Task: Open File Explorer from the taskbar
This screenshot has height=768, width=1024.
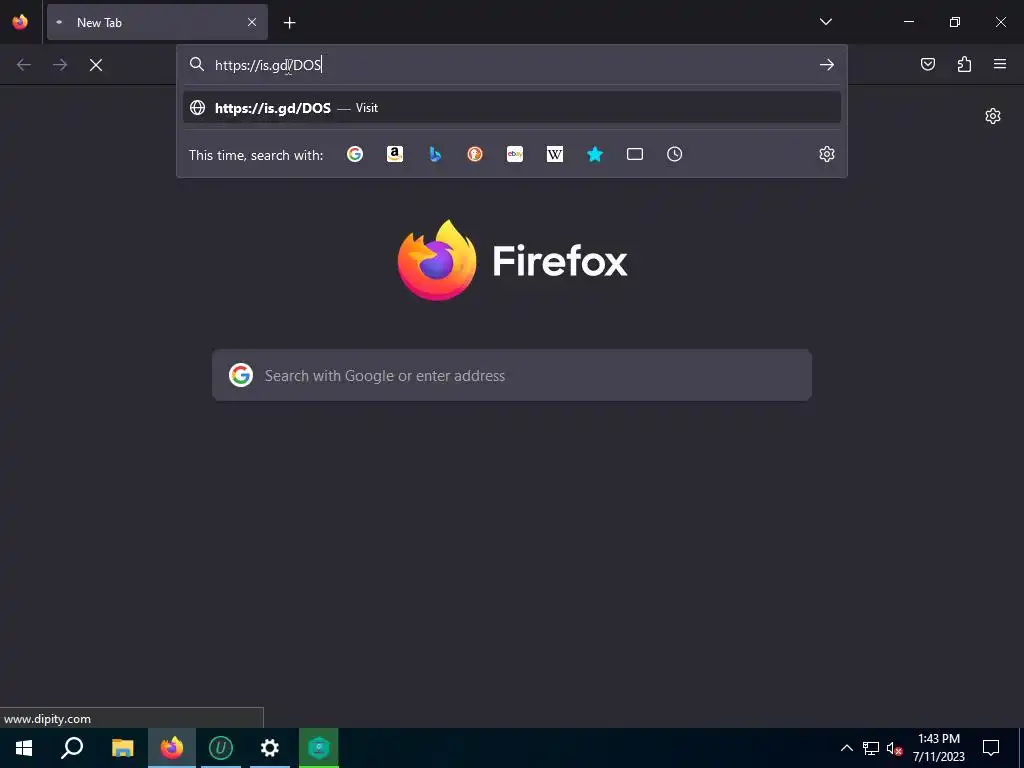Action: (122, 748)
